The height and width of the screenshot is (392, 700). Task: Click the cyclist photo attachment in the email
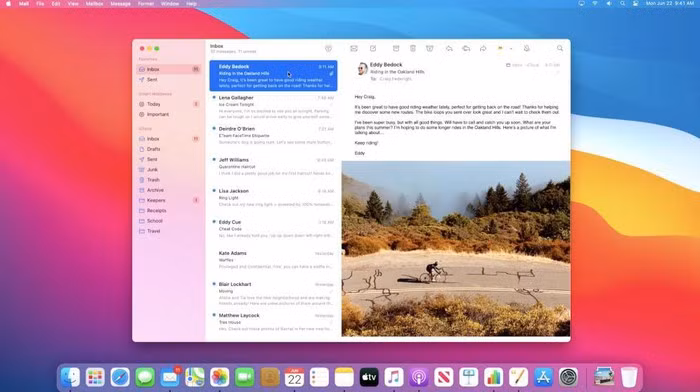[456, 249]
